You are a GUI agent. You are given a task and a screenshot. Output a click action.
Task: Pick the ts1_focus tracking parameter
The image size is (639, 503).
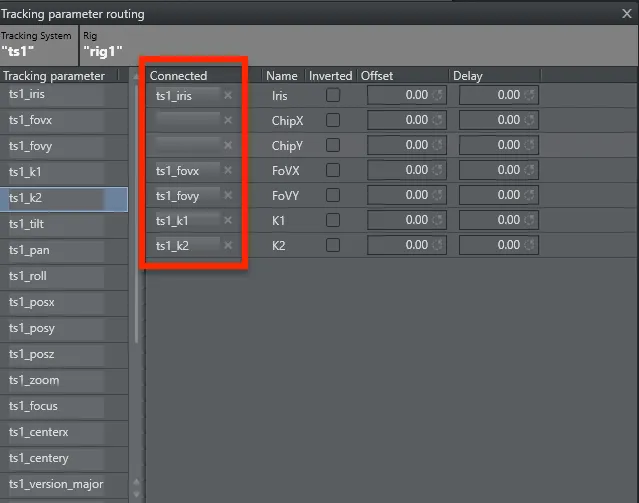(x=64, y=406)
